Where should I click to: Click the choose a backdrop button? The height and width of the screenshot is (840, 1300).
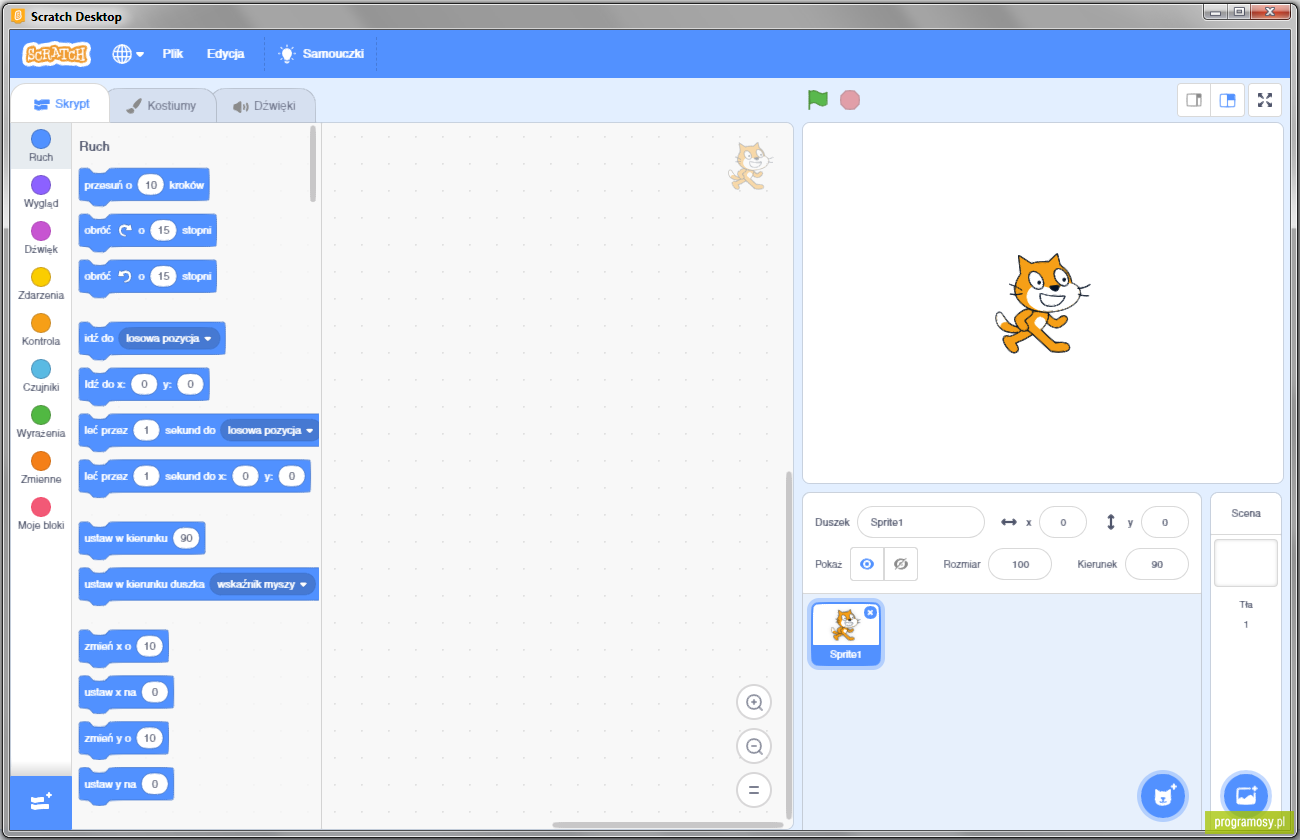pyautogui.click(x=1246, y=796)
